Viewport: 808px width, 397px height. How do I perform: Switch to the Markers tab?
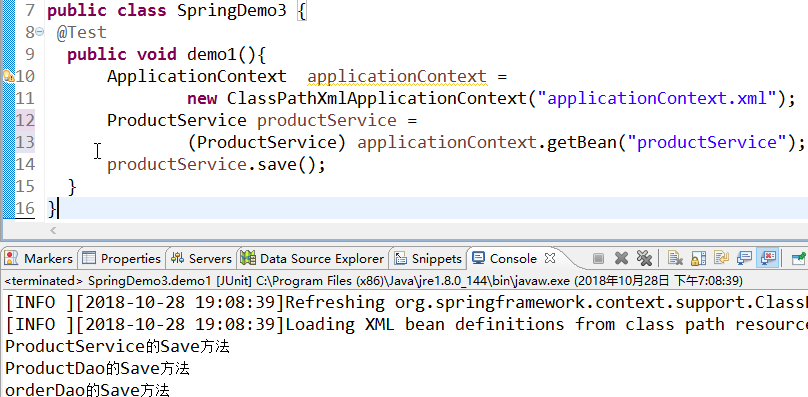point(39,258)
